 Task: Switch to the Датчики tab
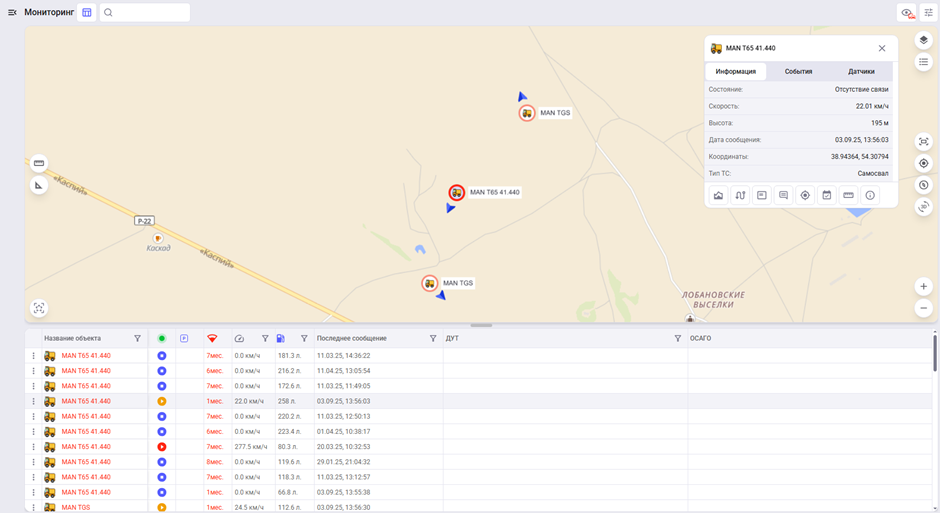[x=861, y=72]
